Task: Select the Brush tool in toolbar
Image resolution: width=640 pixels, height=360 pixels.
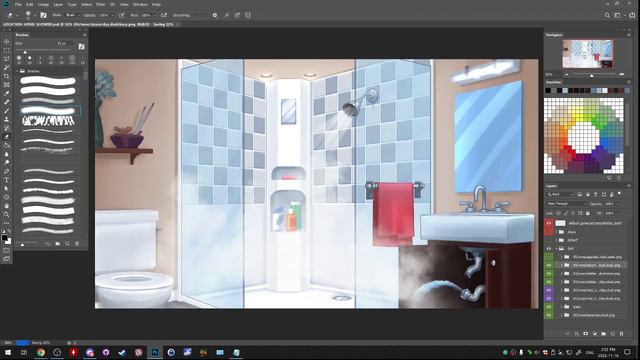Action: pyautogui.click(x=7, y=111)
